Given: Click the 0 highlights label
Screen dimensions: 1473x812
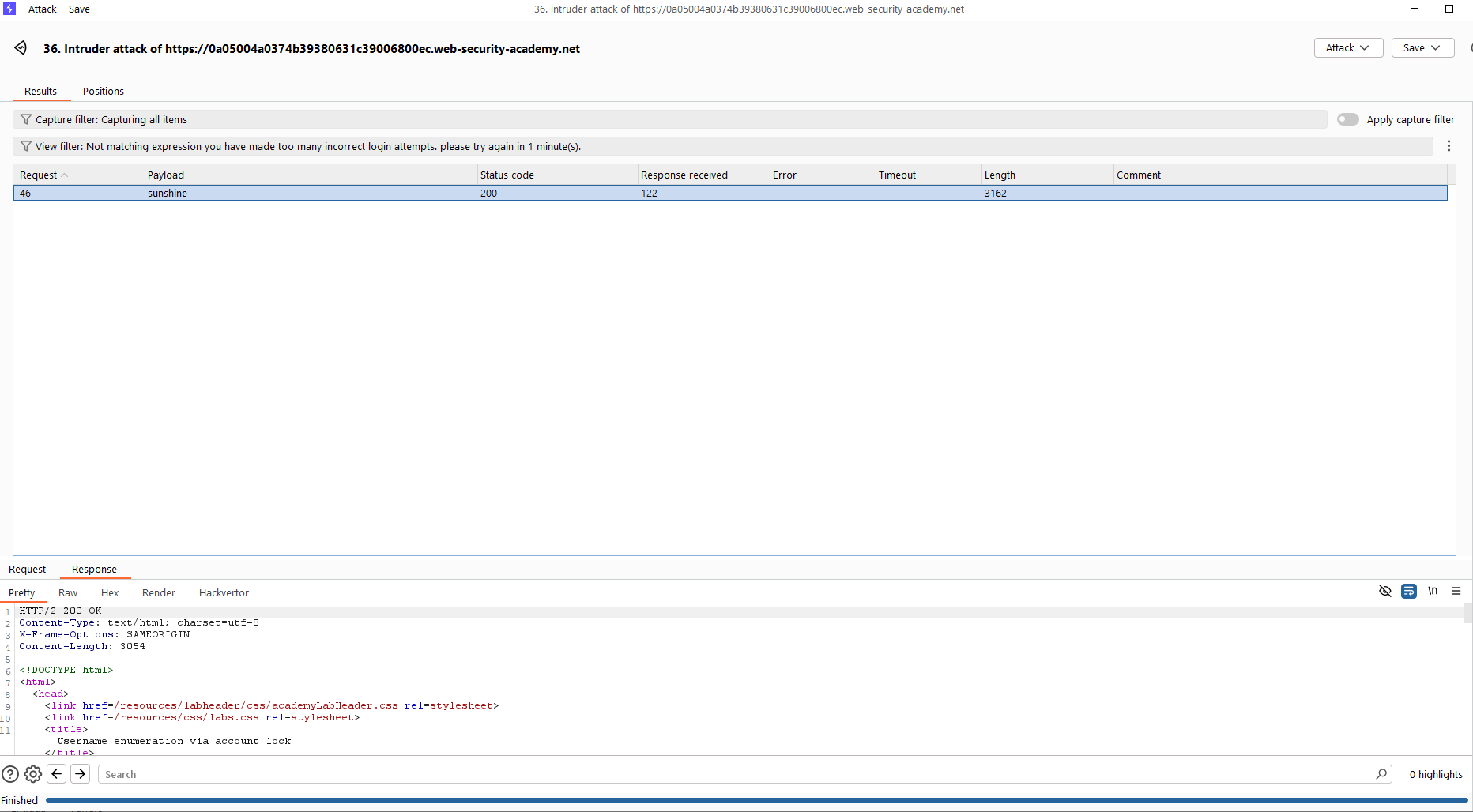Looking at the screenshot, I should (1436, 774).
